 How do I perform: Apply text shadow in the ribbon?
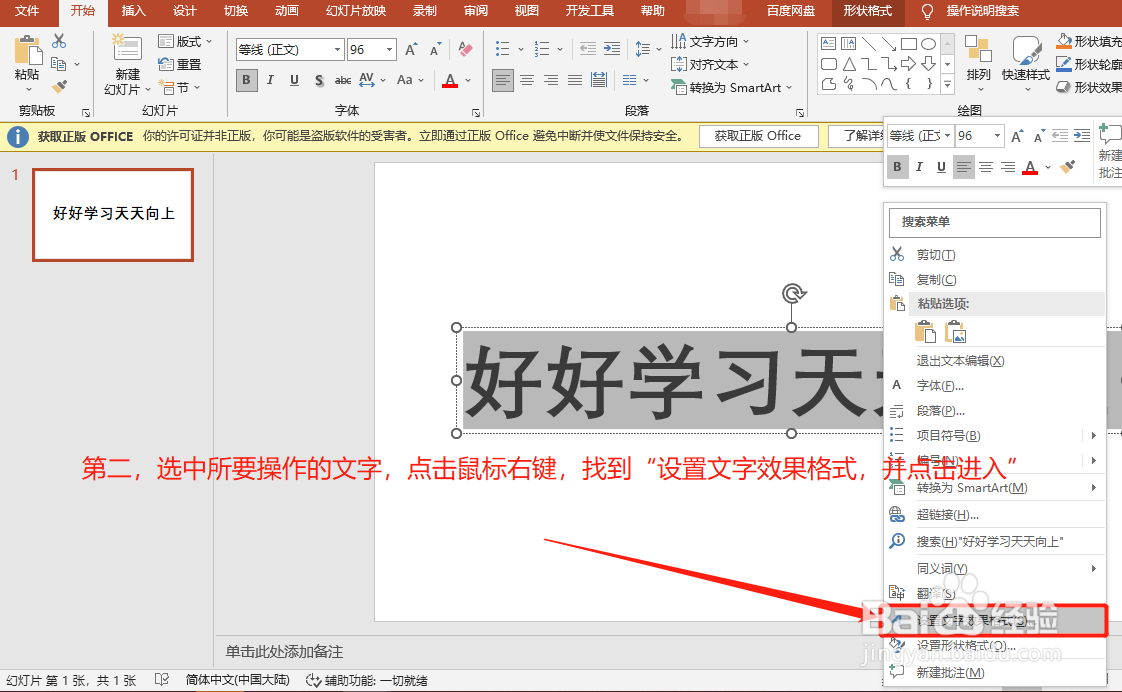pyautogui.click(x=318, y=80)
